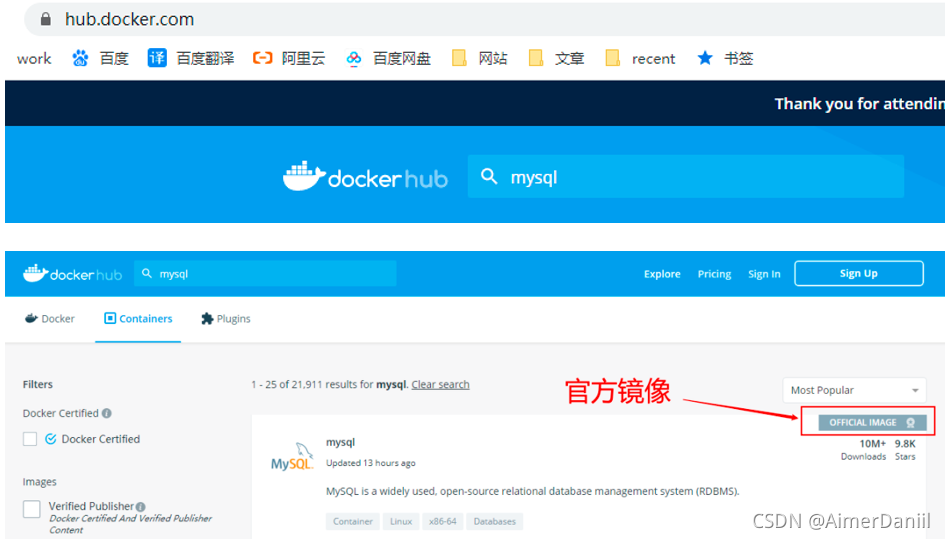This screenshot has width=945, height=539.
Task: Click the Filters heading
Action: 37,384
